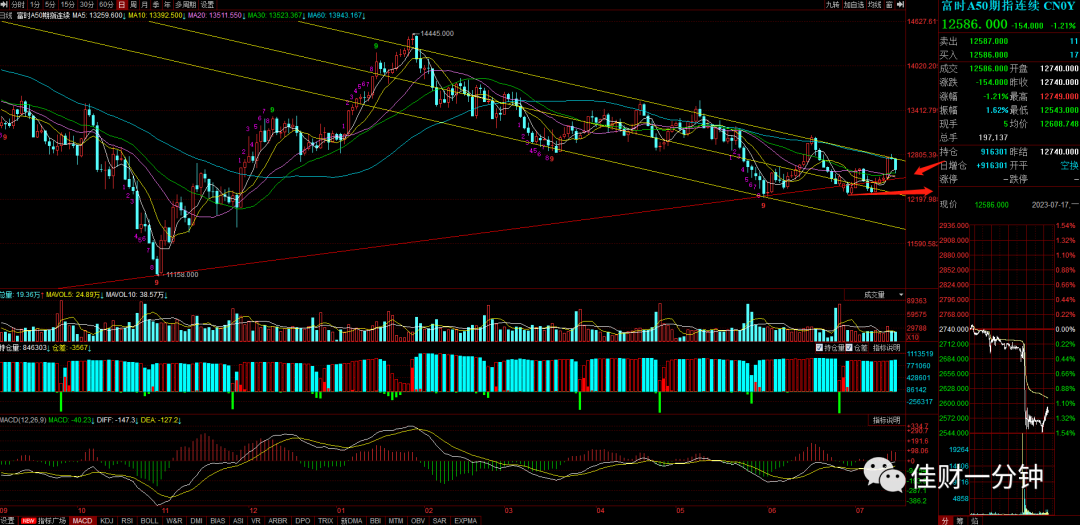The height and width of the screenshot is (525, 1080).
Task: Select the 分 tab under the intraday chart
Action: click(946, 520)
